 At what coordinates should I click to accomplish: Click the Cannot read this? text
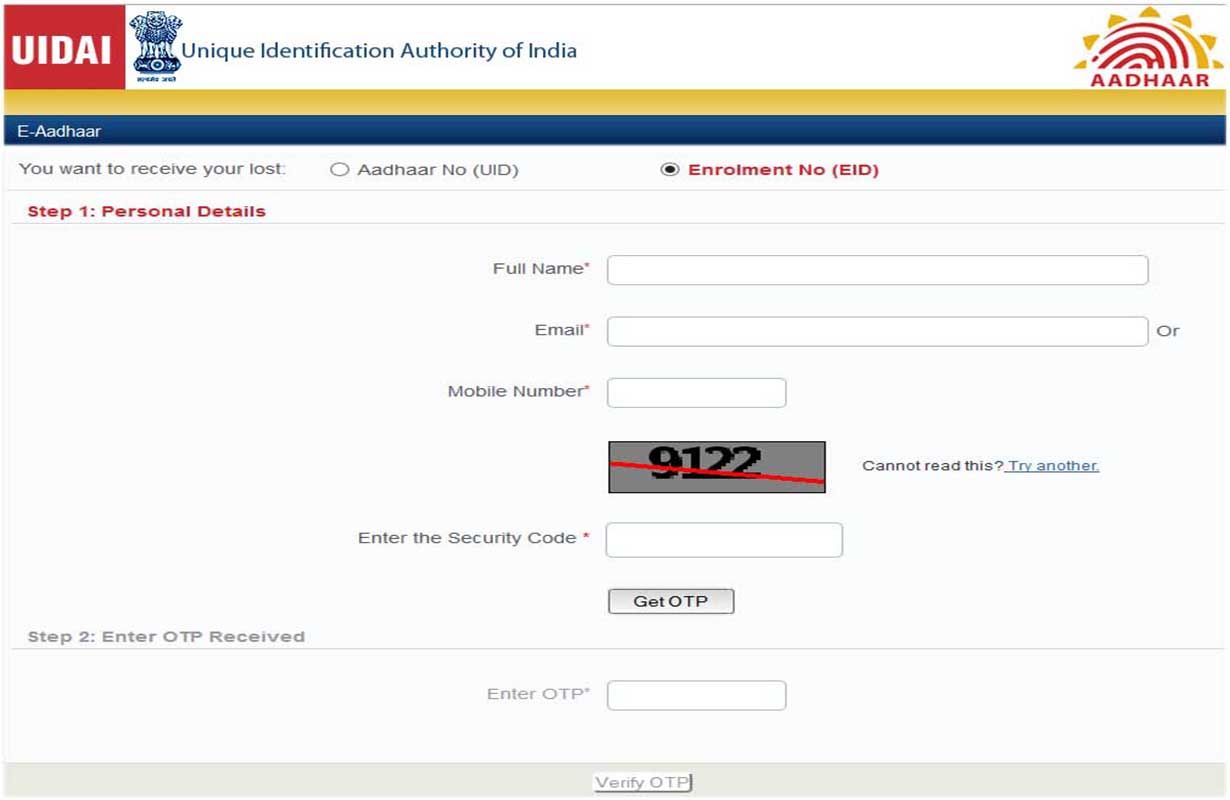coord(930,465)
